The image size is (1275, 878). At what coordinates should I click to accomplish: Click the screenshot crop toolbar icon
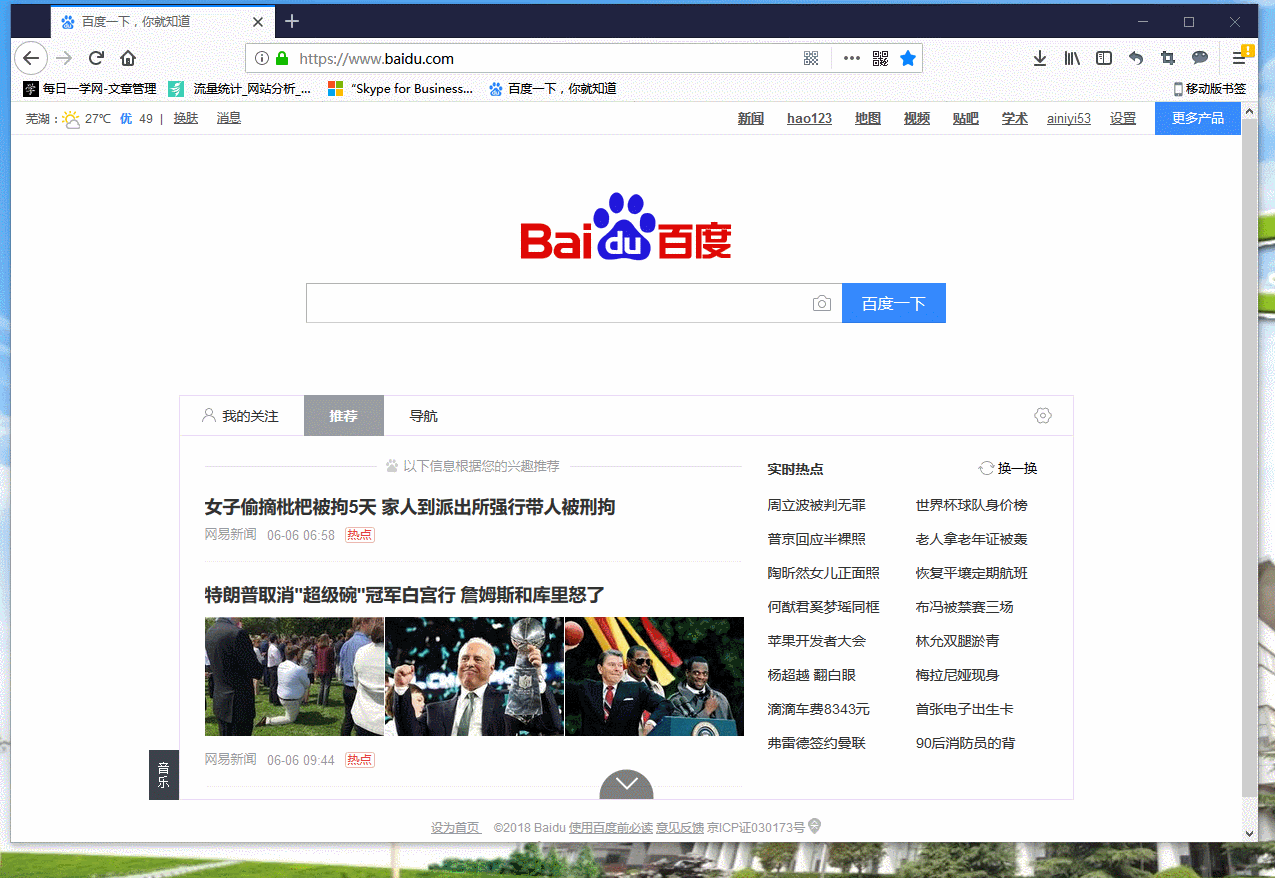click(x=1168, y=59)
